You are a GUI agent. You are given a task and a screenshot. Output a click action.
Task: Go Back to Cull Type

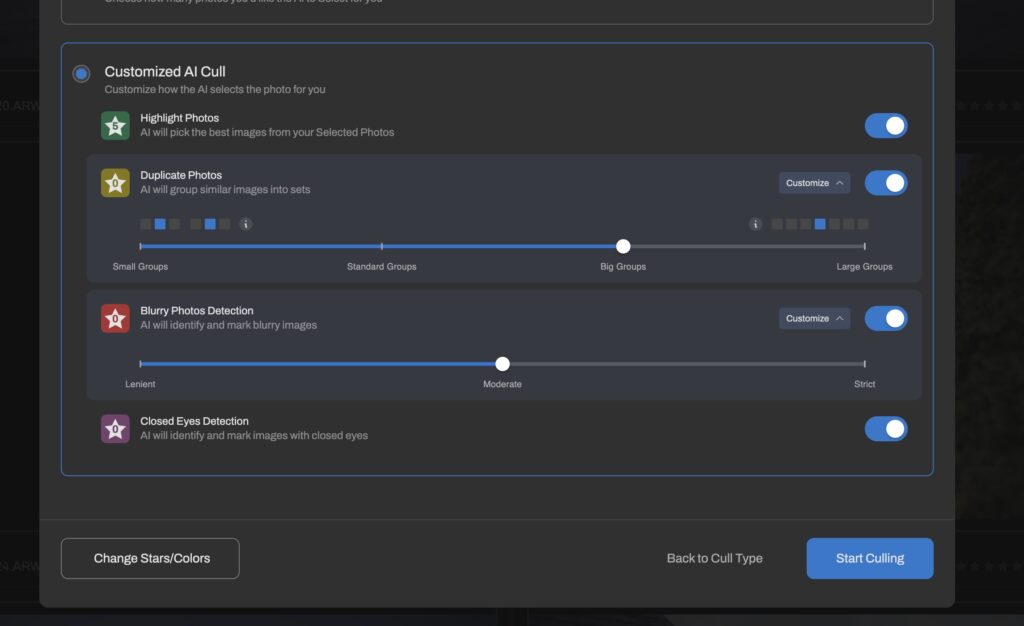pyautogui.click(x=714, y=558)
